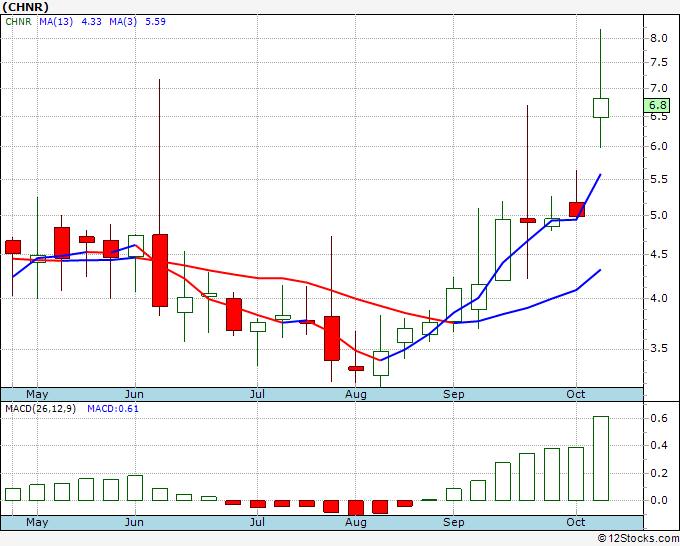Select Jul on the price chart time axis
Image resolution: width=680 pixels, height=546 pixels.
[257, 395]
